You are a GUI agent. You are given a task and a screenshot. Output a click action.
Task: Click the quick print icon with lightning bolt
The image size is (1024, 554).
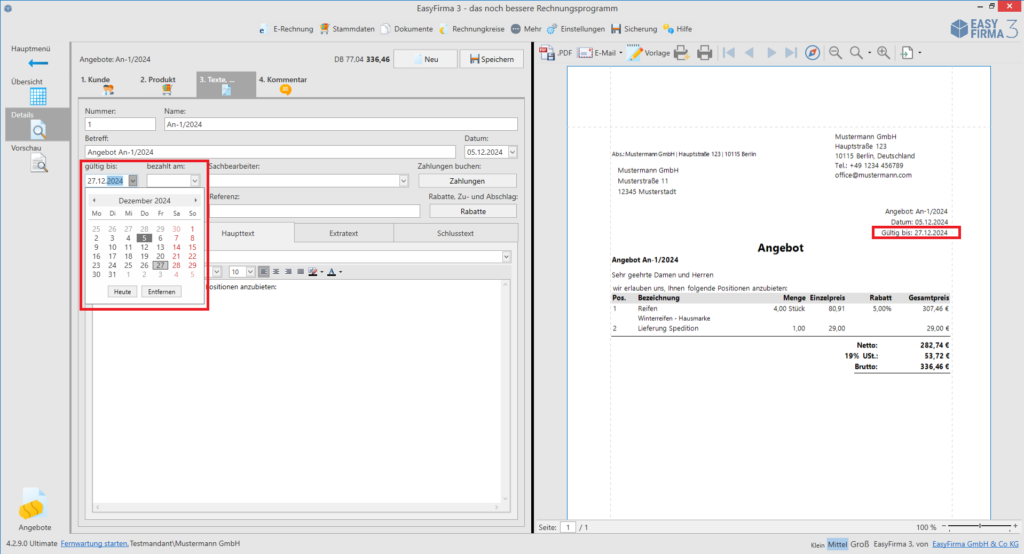tap(681, 53)
